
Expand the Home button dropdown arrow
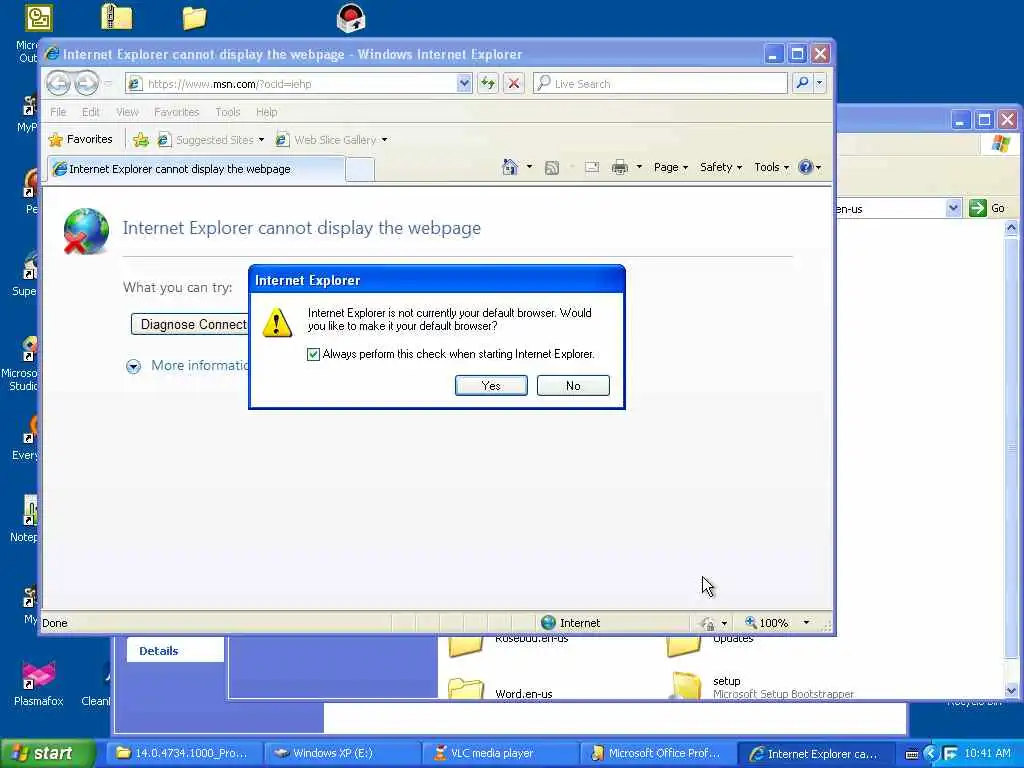[529, 167]
